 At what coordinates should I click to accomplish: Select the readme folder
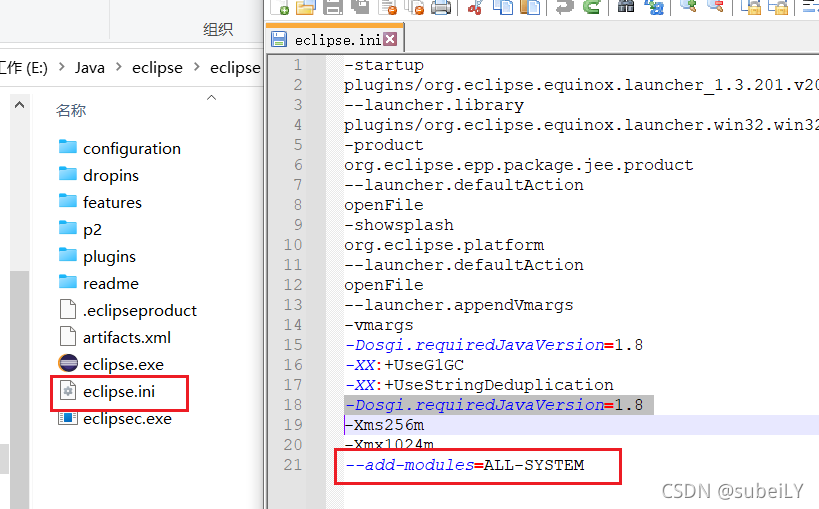click(x=111, y=283)
